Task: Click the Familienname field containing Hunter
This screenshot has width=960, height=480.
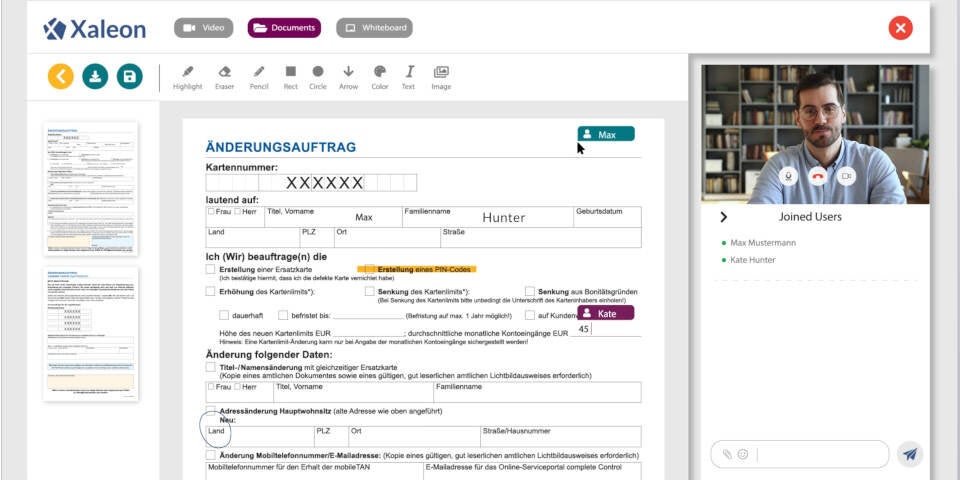Action: pyautogui.click(x=487, y=217)
